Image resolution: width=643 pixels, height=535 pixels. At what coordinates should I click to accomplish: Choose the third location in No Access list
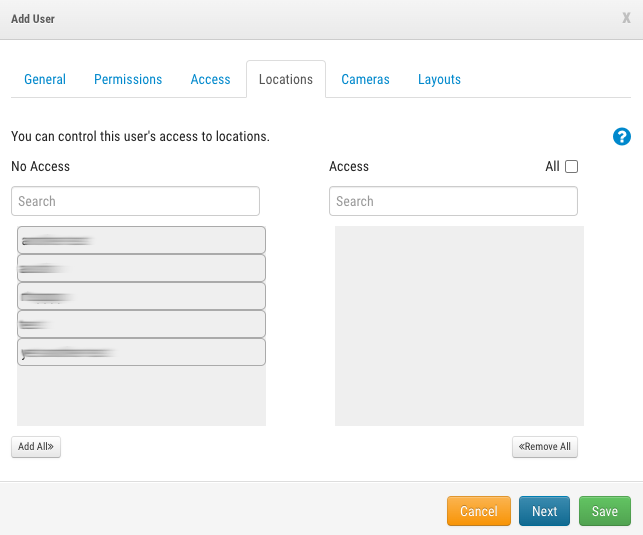click(141, 296)
